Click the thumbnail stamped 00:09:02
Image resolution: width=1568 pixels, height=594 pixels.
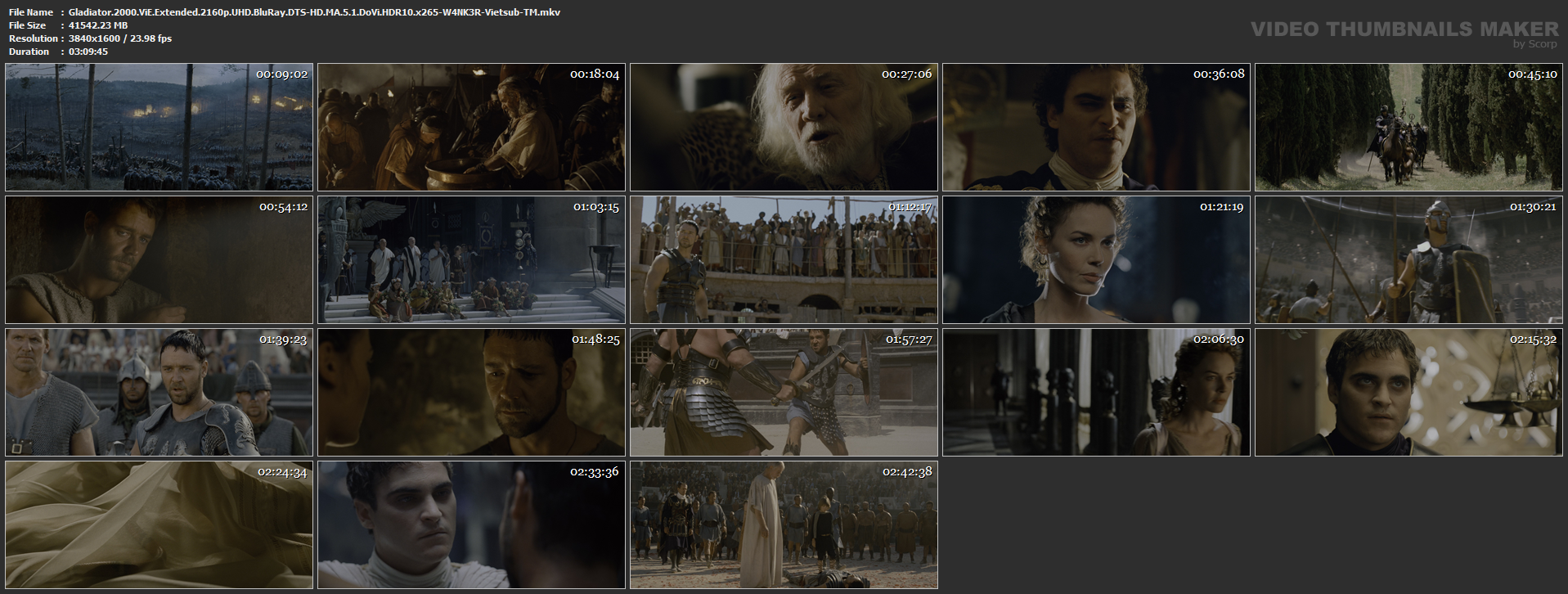pos(159,127)
